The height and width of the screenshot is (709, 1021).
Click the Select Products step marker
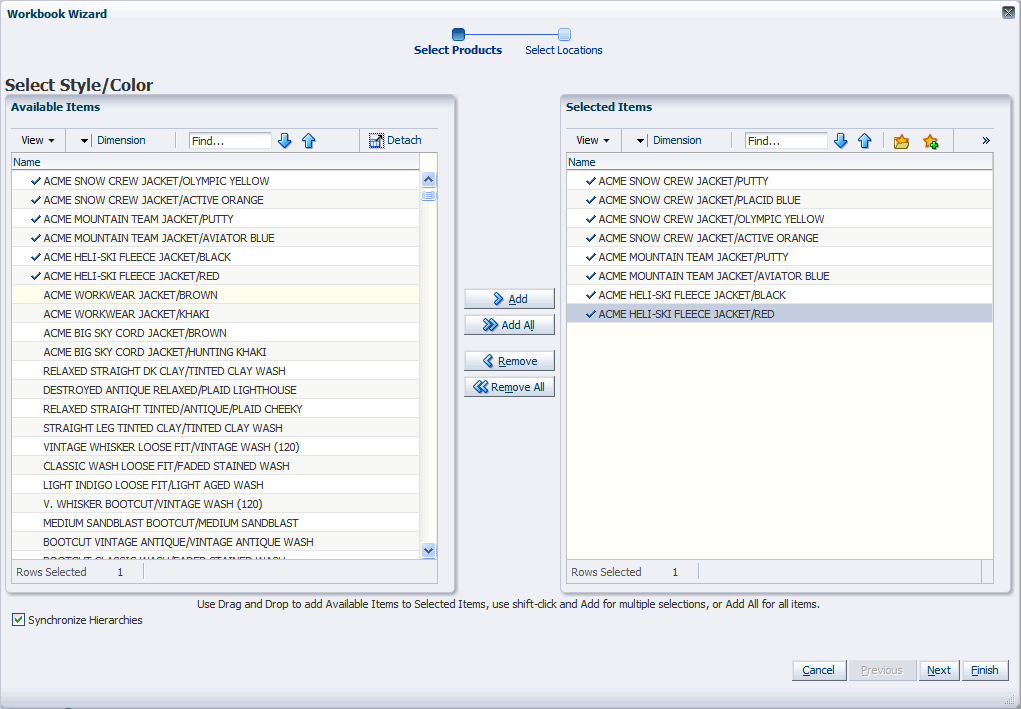point(458,35)
